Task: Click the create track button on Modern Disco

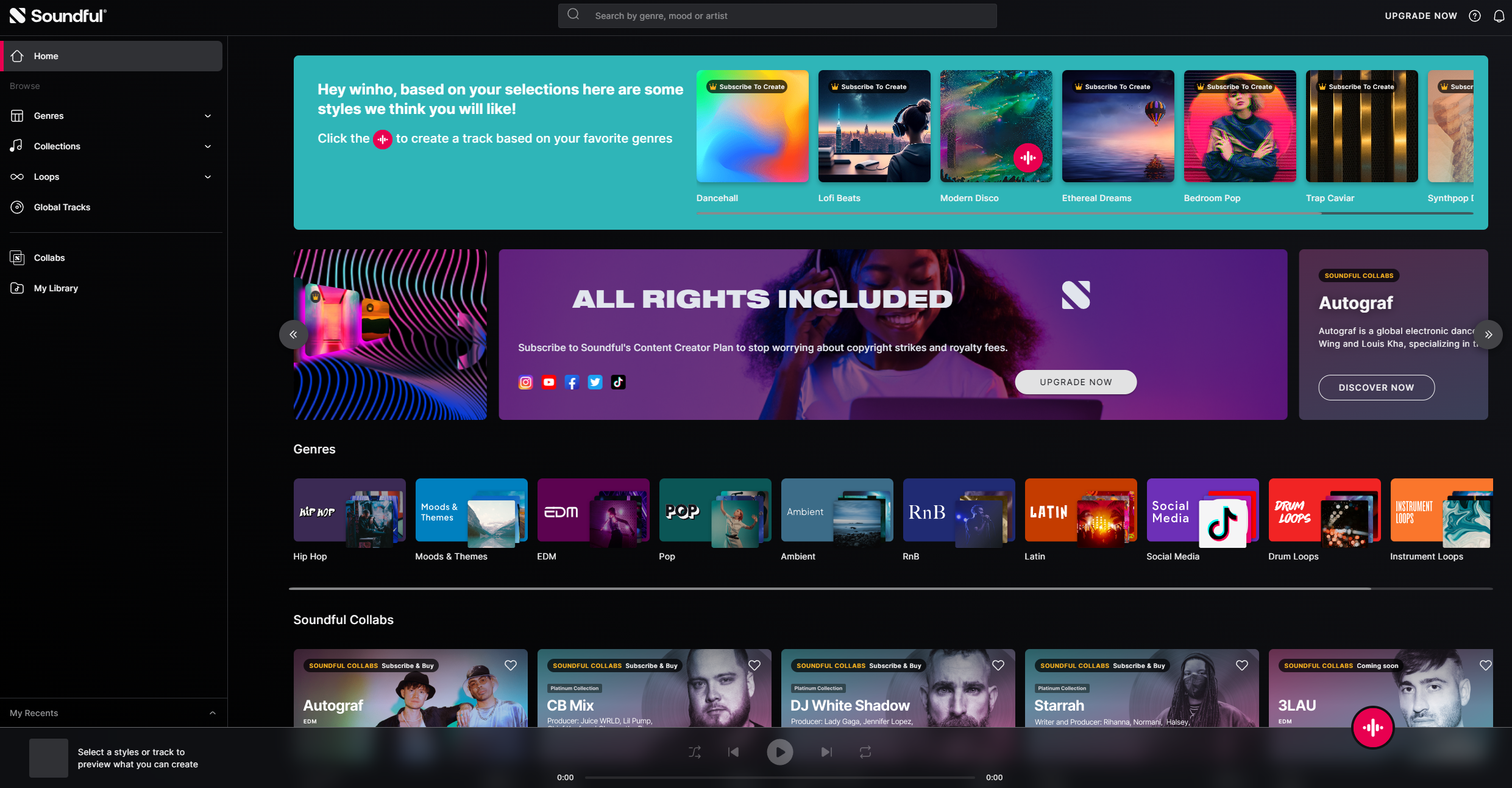Action: click(x=1028, y=158)
